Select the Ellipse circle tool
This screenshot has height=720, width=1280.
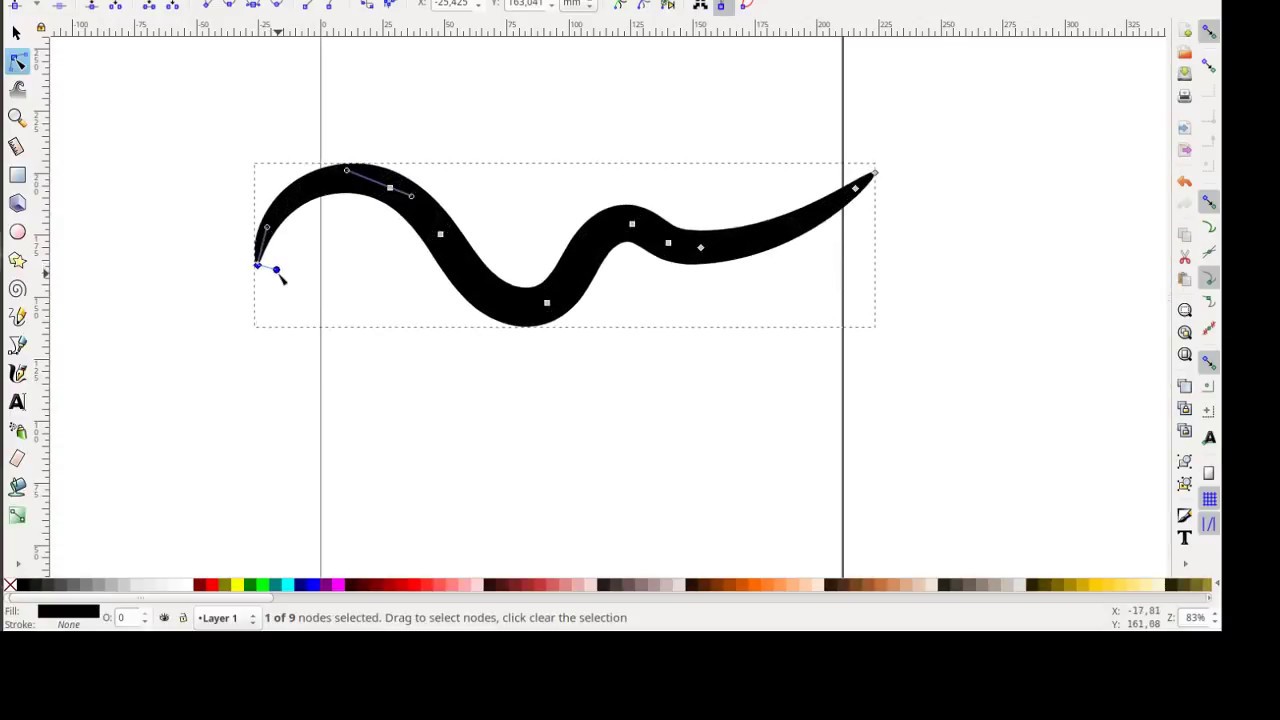tap(17, 232)
